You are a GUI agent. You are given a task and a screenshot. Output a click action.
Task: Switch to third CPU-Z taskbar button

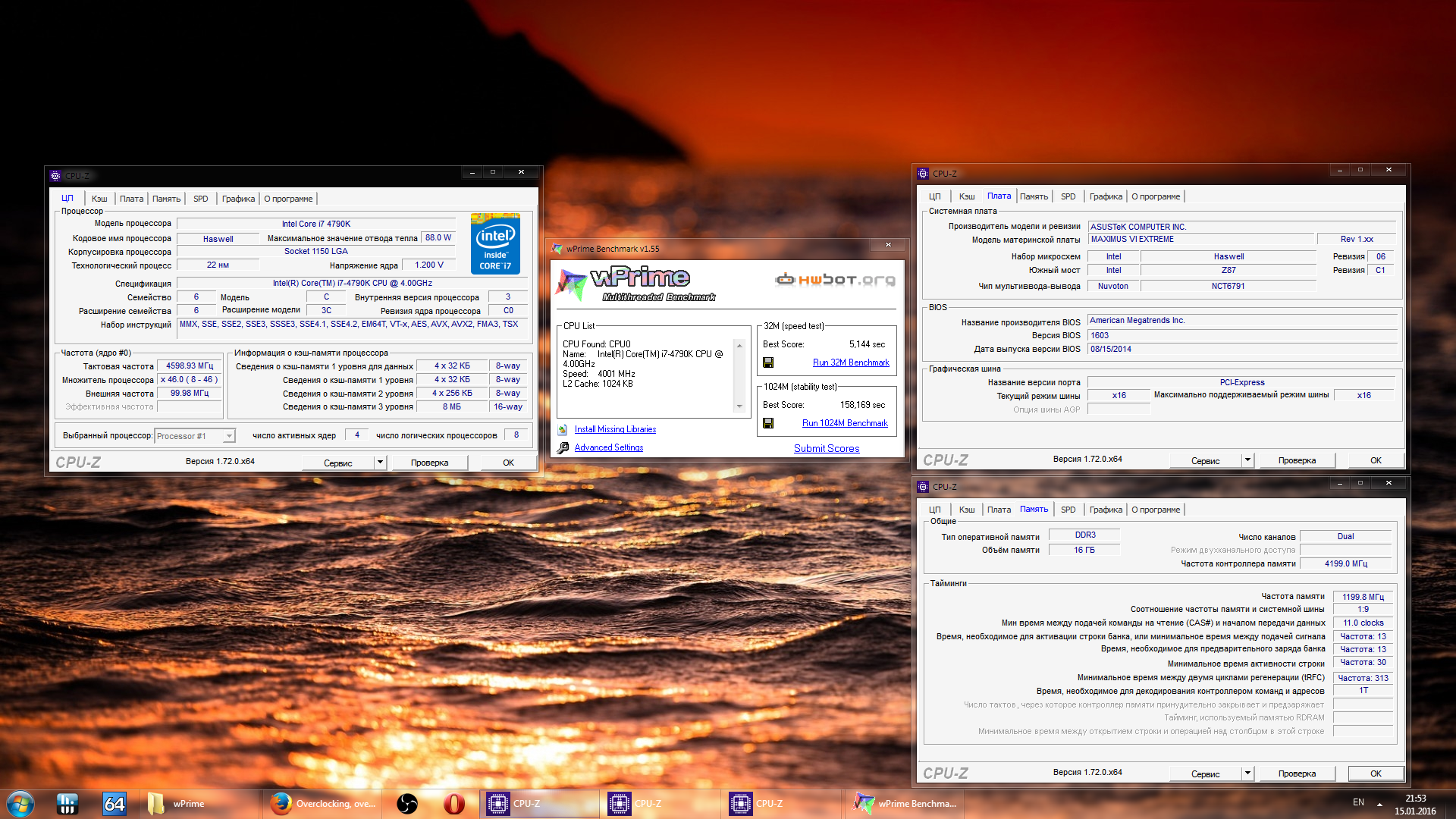click(782, 804)
